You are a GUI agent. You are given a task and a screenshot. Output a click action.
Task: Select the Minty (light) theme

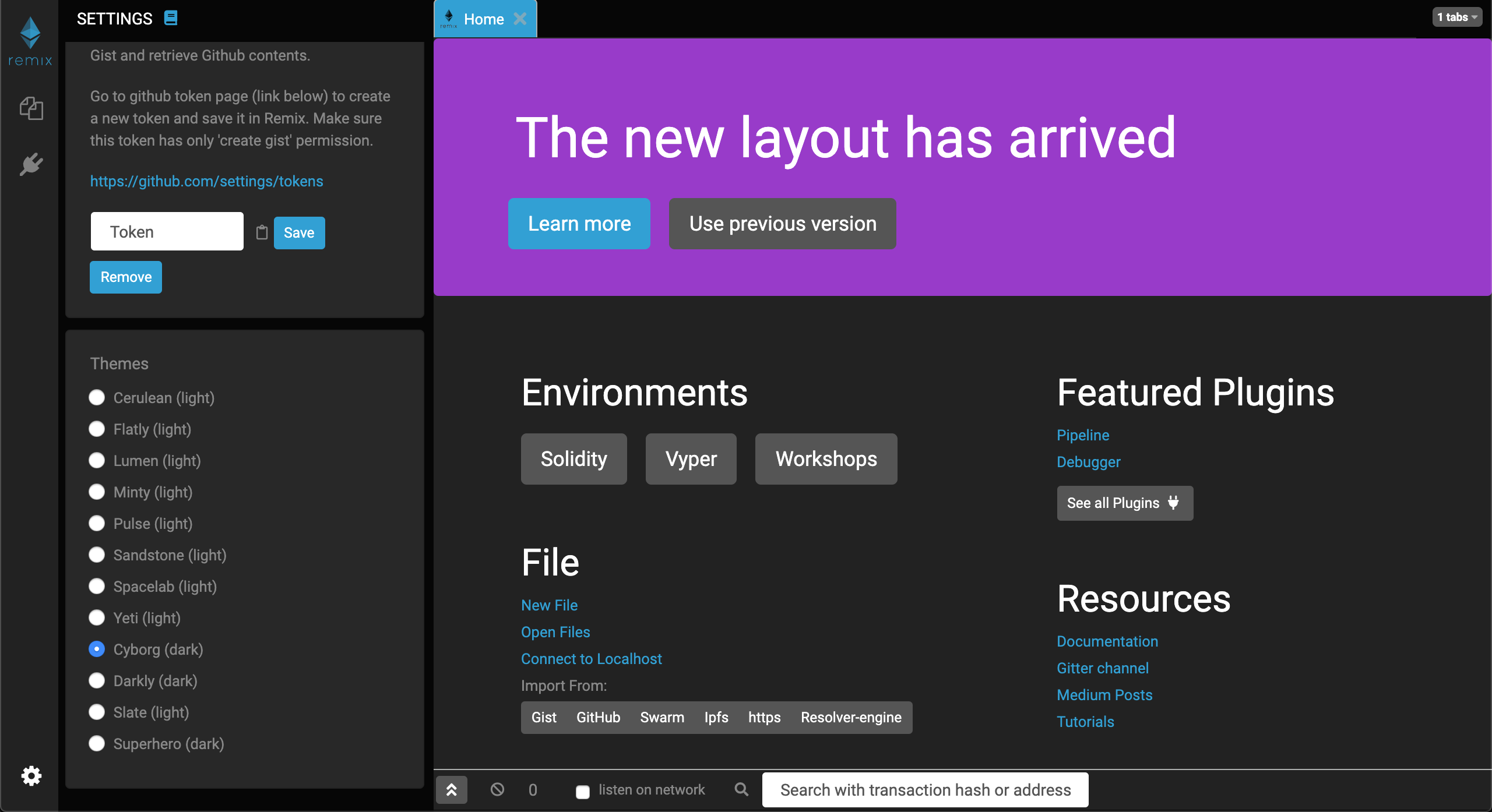[x=97, y=492]
